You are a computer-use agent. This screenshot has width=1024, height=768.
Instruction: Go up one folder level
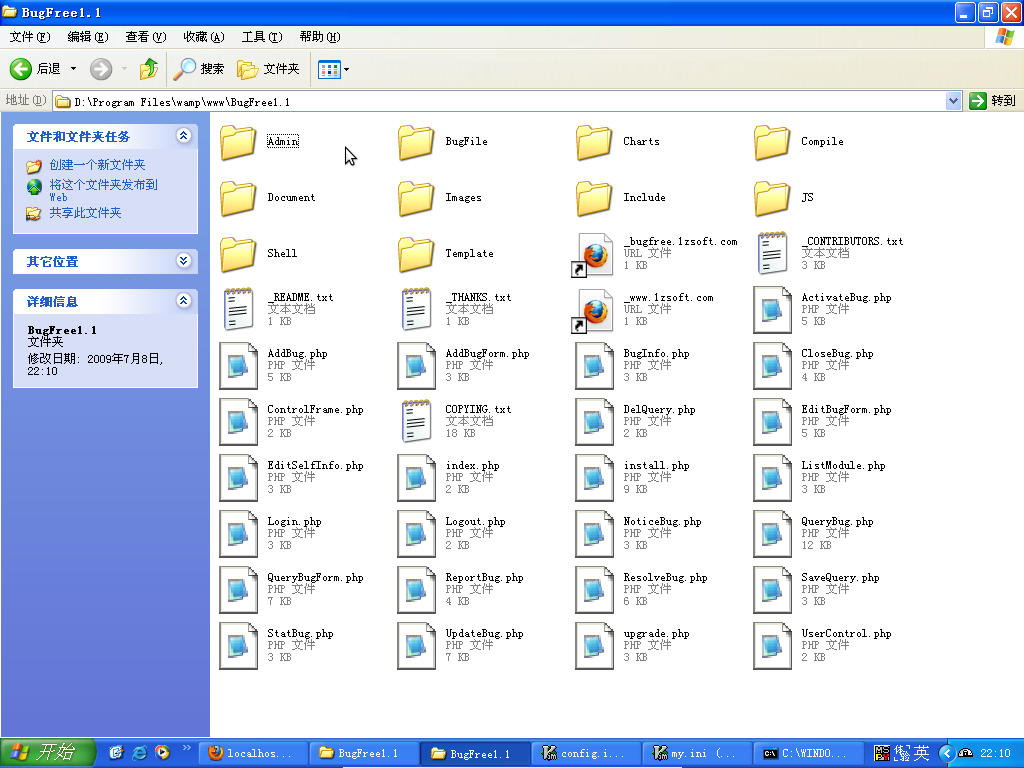(149, 69)
